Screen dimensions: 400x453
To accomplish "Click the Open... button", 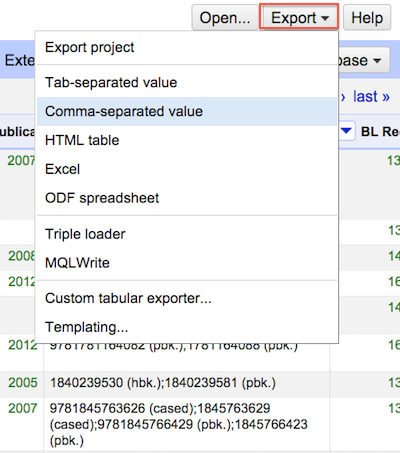I will pyautogui.click(x=225, y=17).
